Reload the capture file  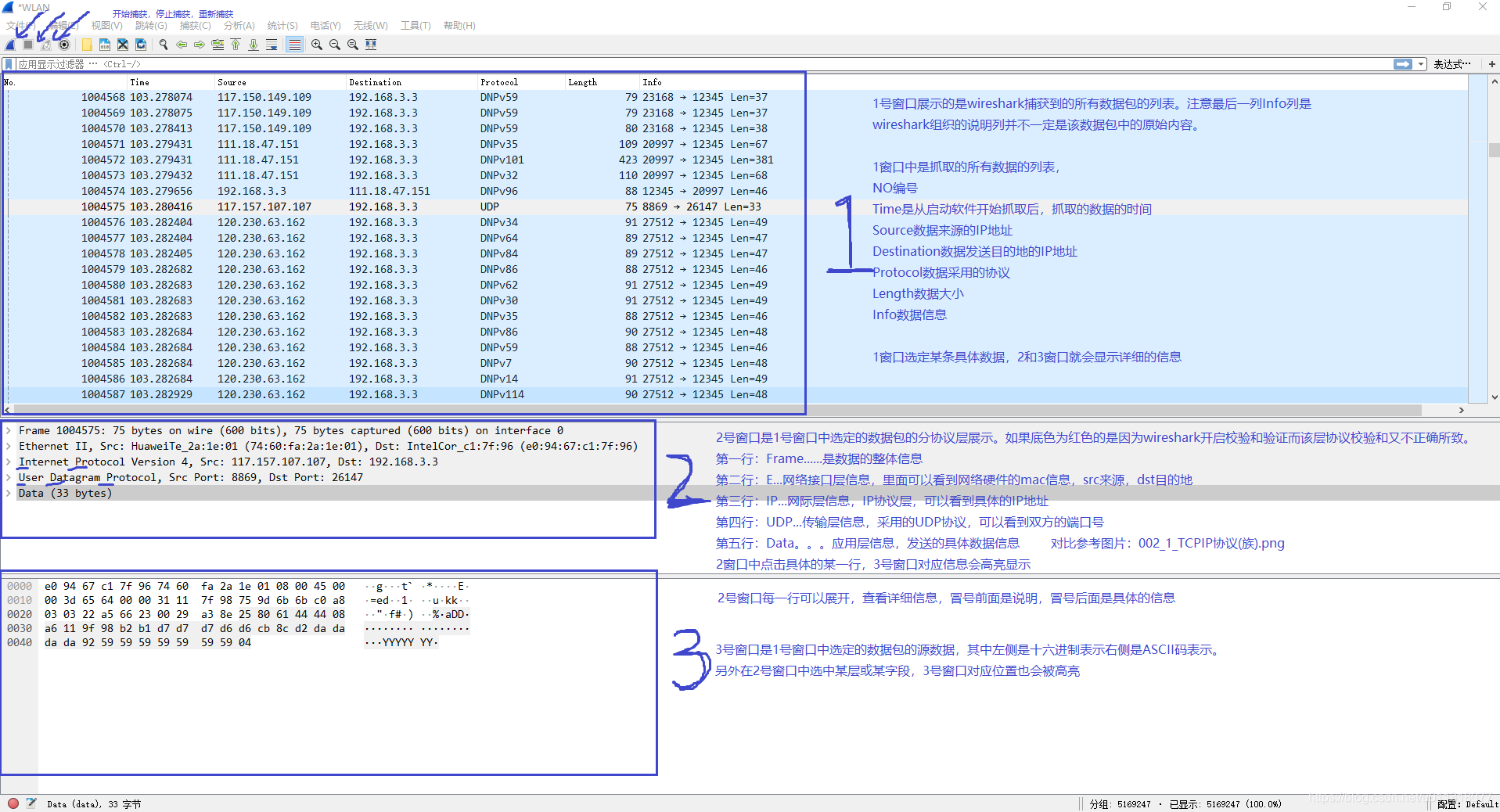[141, 45]
